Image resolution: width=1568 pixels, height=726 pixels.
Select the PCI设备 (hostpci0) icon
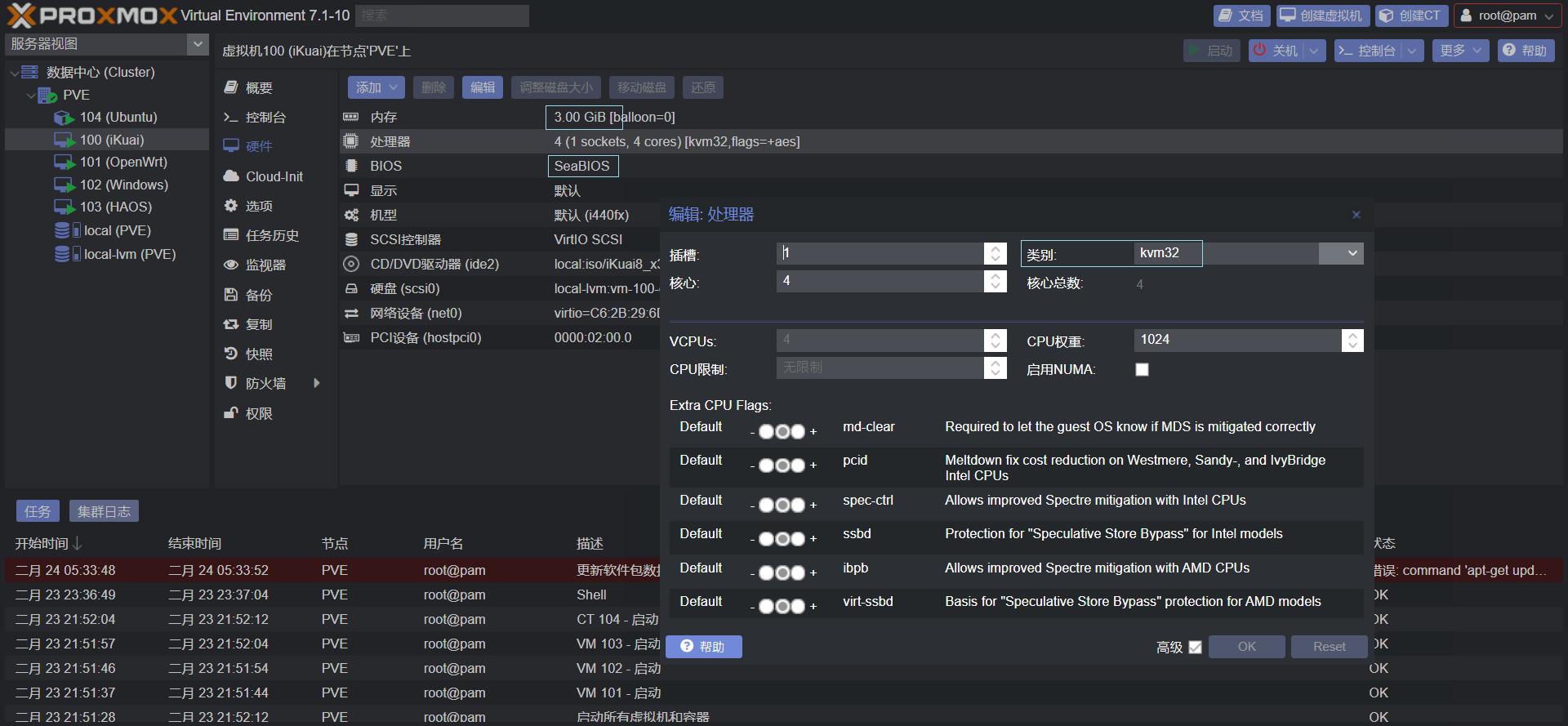[x=351, y=337]
